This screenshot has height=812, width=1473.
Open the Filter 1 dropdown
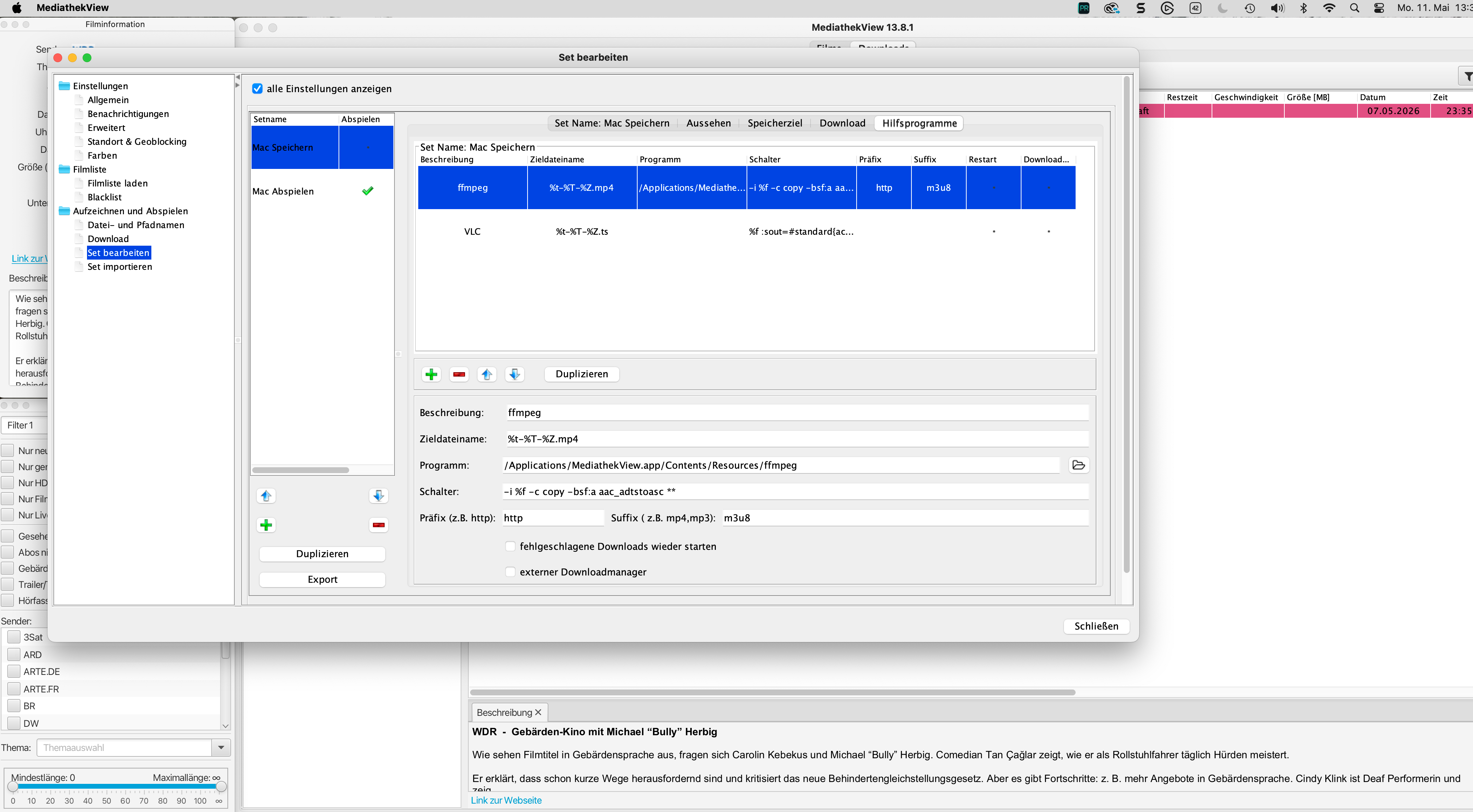point(24,425)
